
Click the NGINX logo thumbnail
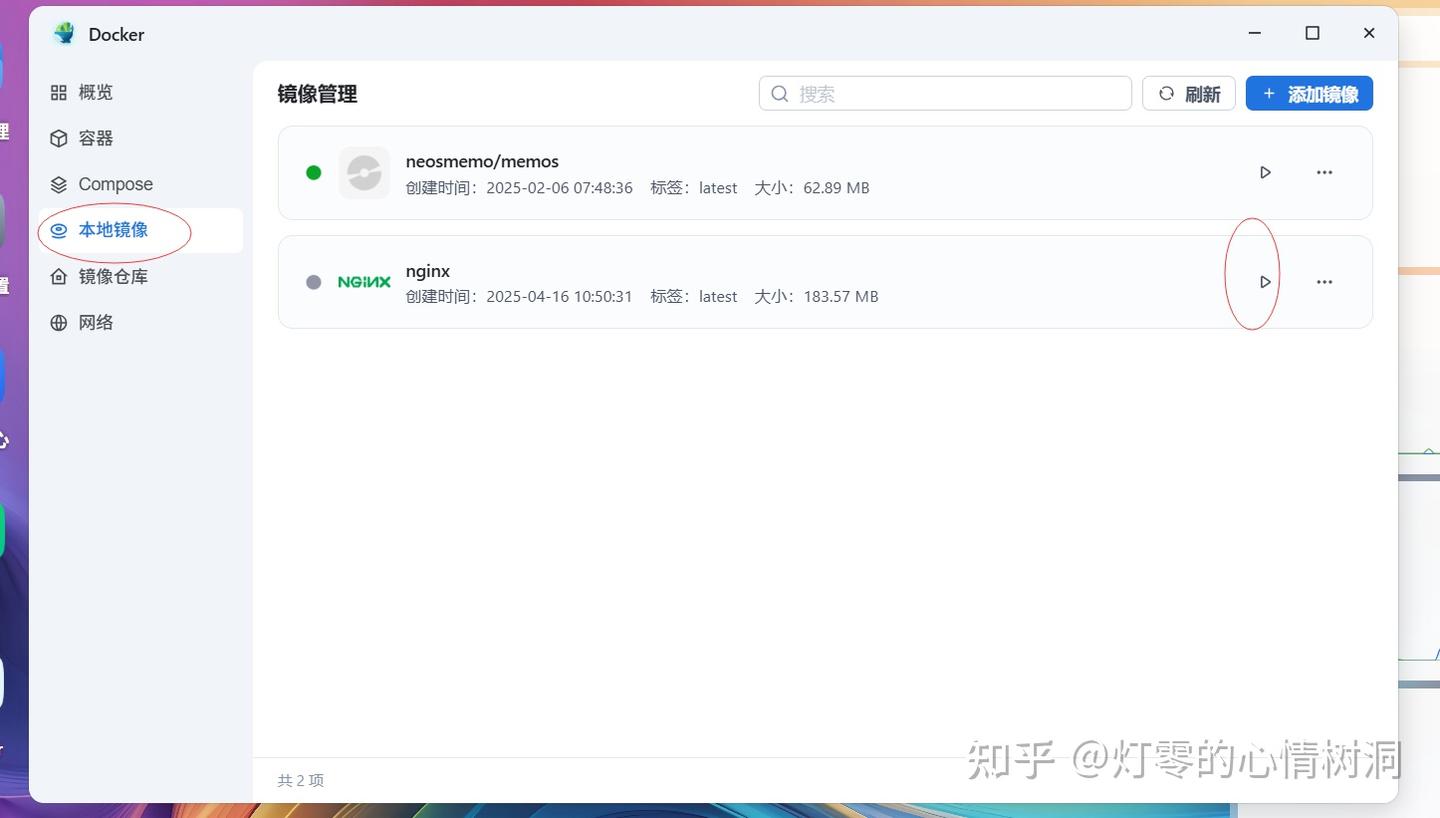[x=364, y=281]
